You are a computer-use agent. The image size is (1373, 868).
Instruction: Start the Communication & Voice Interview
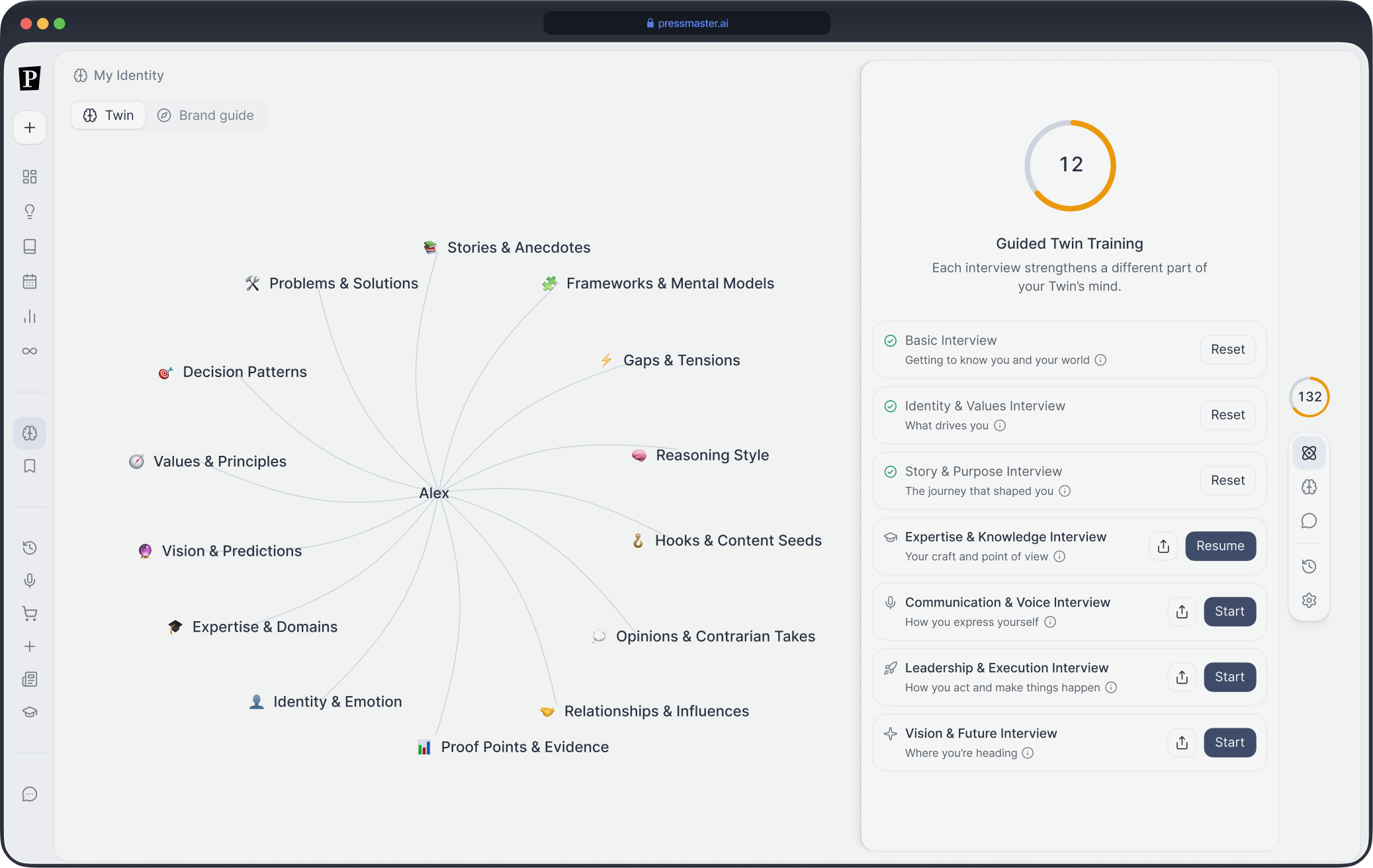[1229, 612]
